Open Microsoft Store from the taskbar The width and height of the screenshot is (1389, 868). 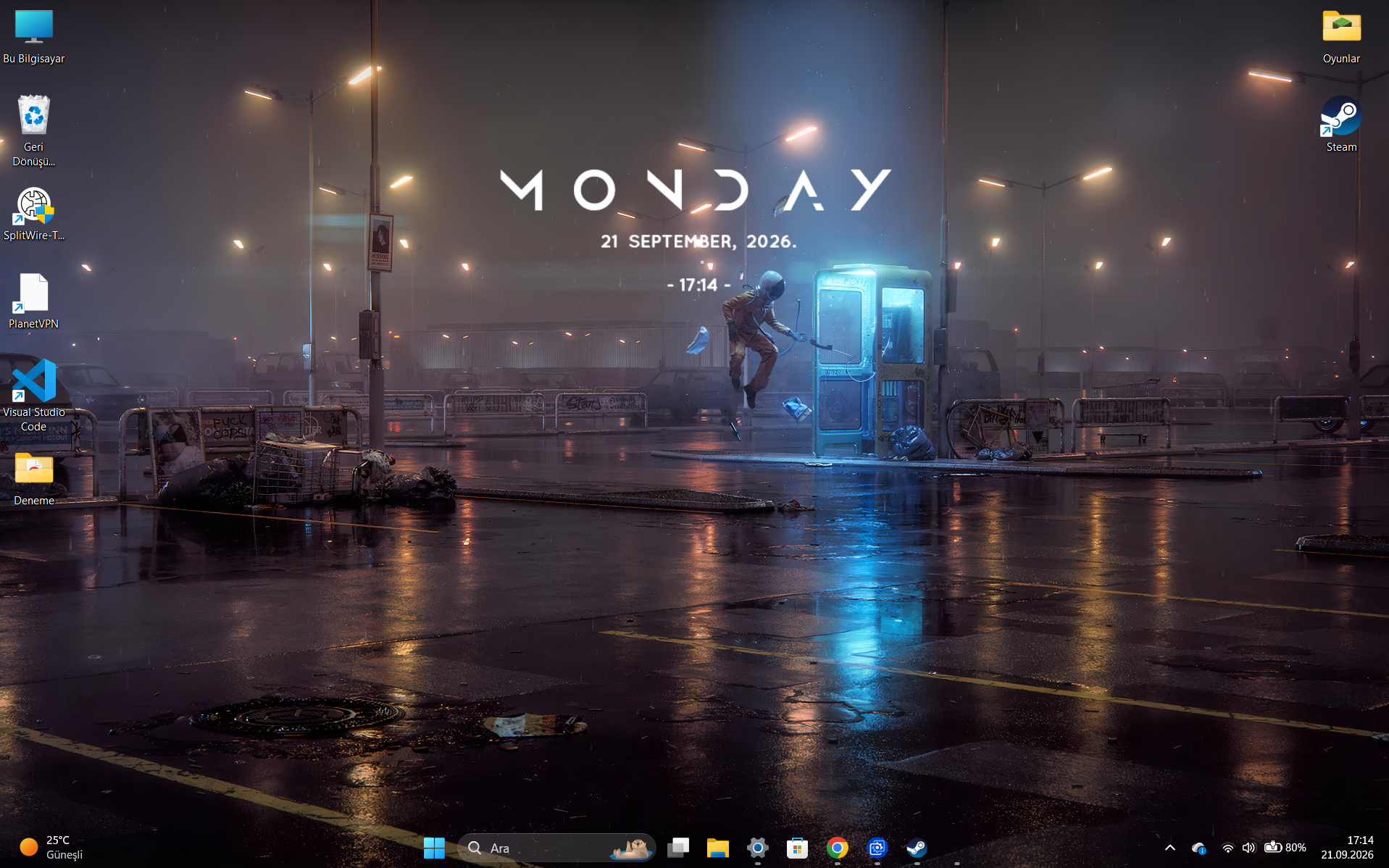pyautogui.click(x=798, y=848)
